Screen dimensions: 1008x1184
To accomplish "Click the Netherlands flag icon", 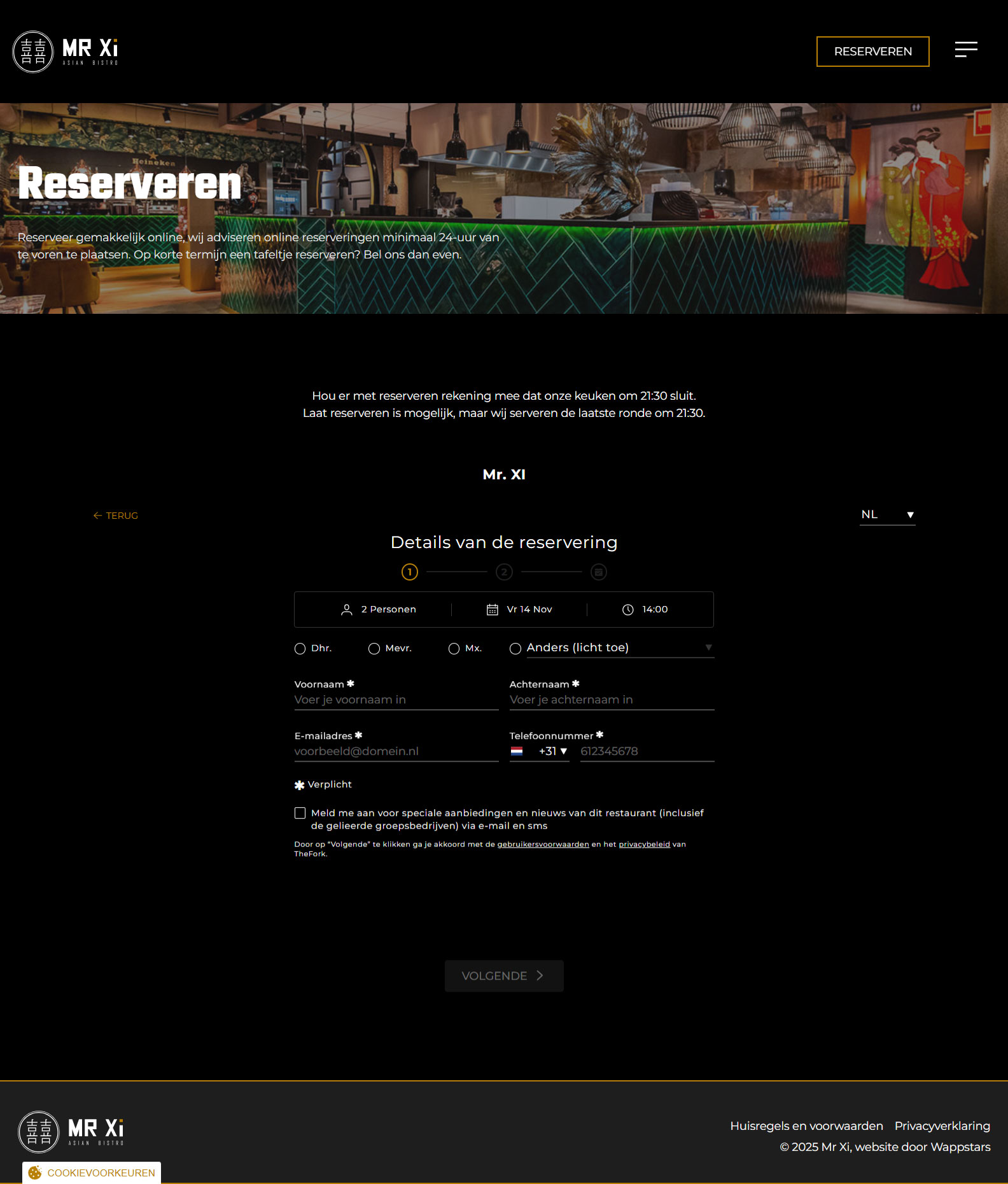I will [x=517, y=751].
